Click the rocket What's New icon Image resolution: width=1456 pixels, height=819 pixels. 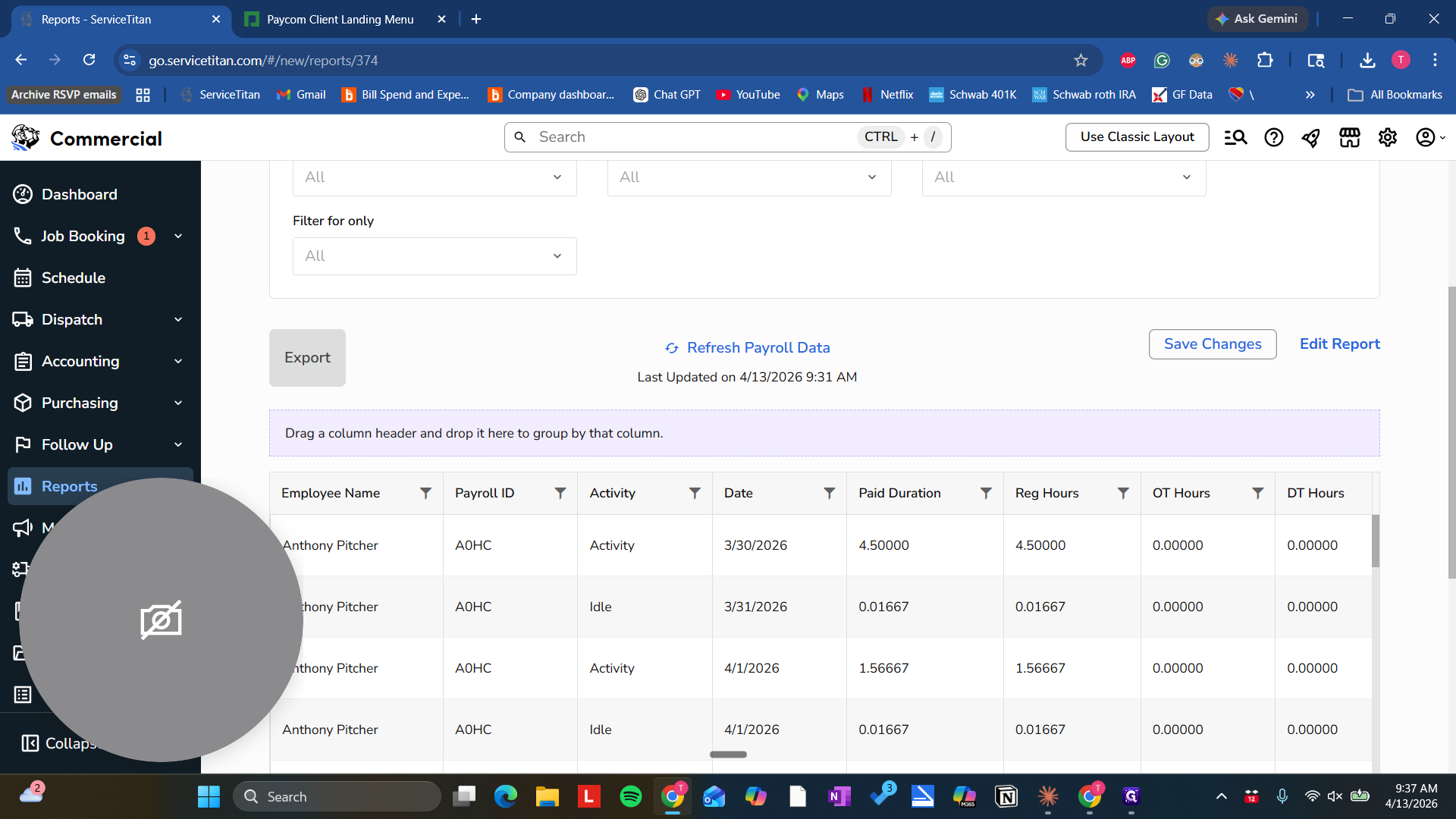[x=1312, y=137]
